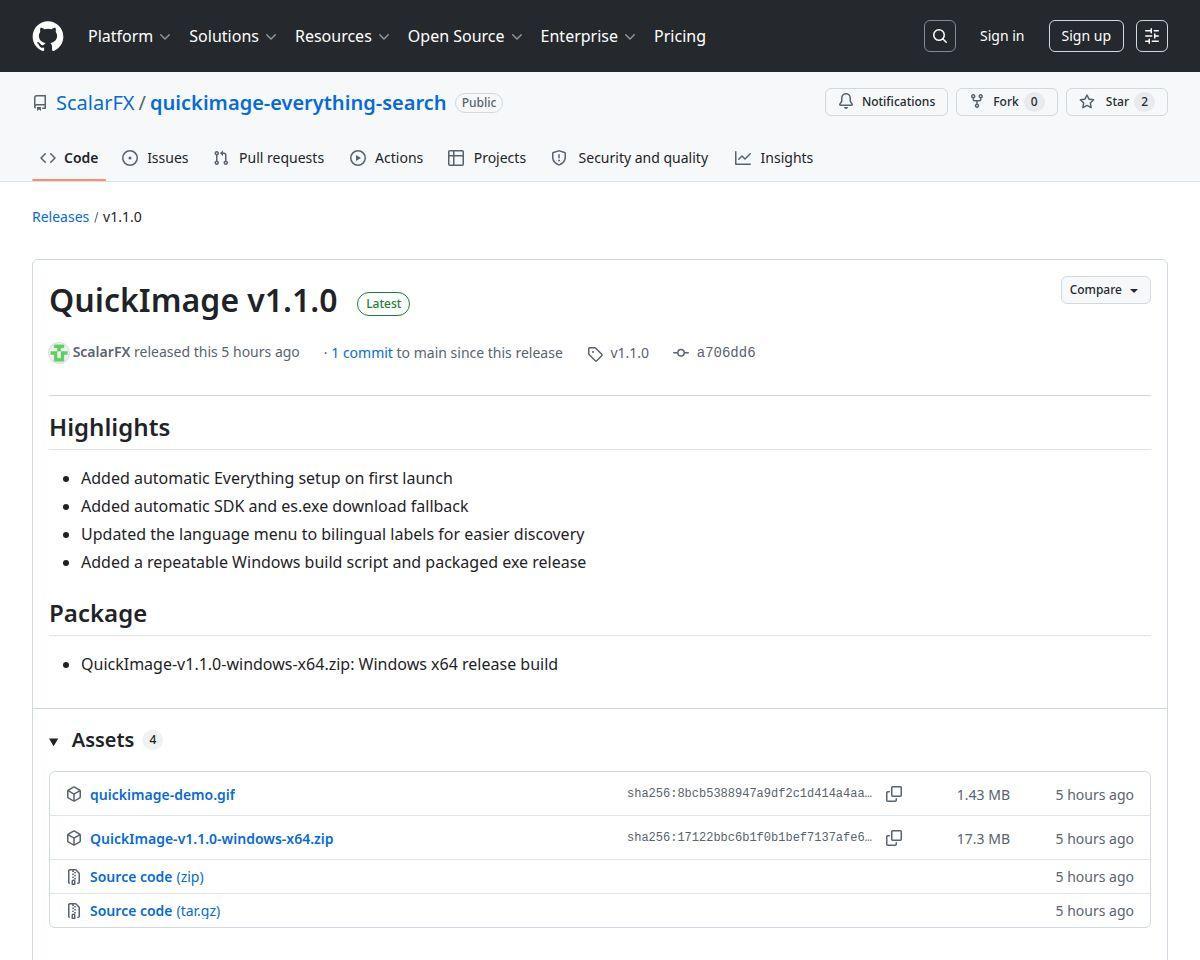This screenshot has width=1200, height=960.
Task: Click package icon of quickimage-demo.gif
Action: pos(74,794)
